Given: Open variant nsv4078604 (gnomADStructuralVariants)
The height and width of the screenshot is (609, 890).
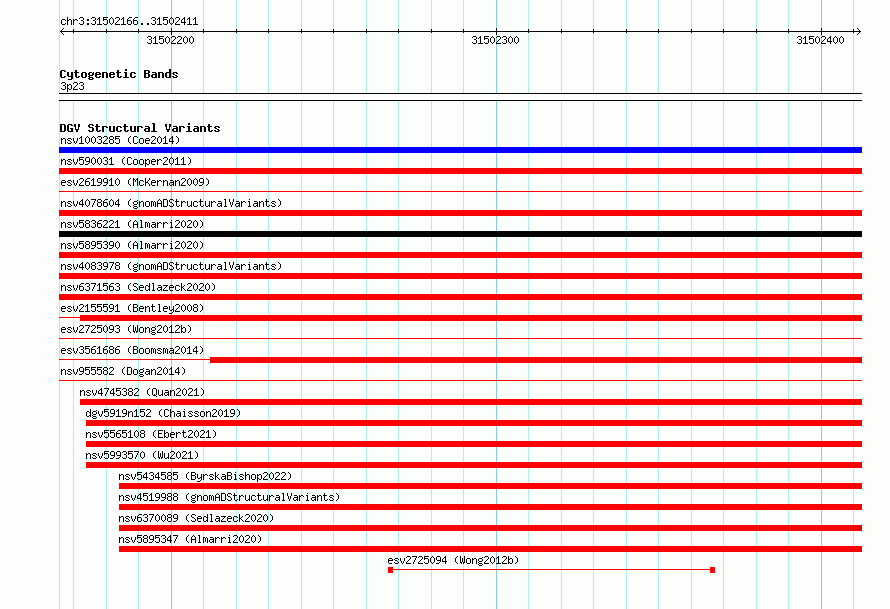Looking at the screenshot, I should (x=171, y=203).
